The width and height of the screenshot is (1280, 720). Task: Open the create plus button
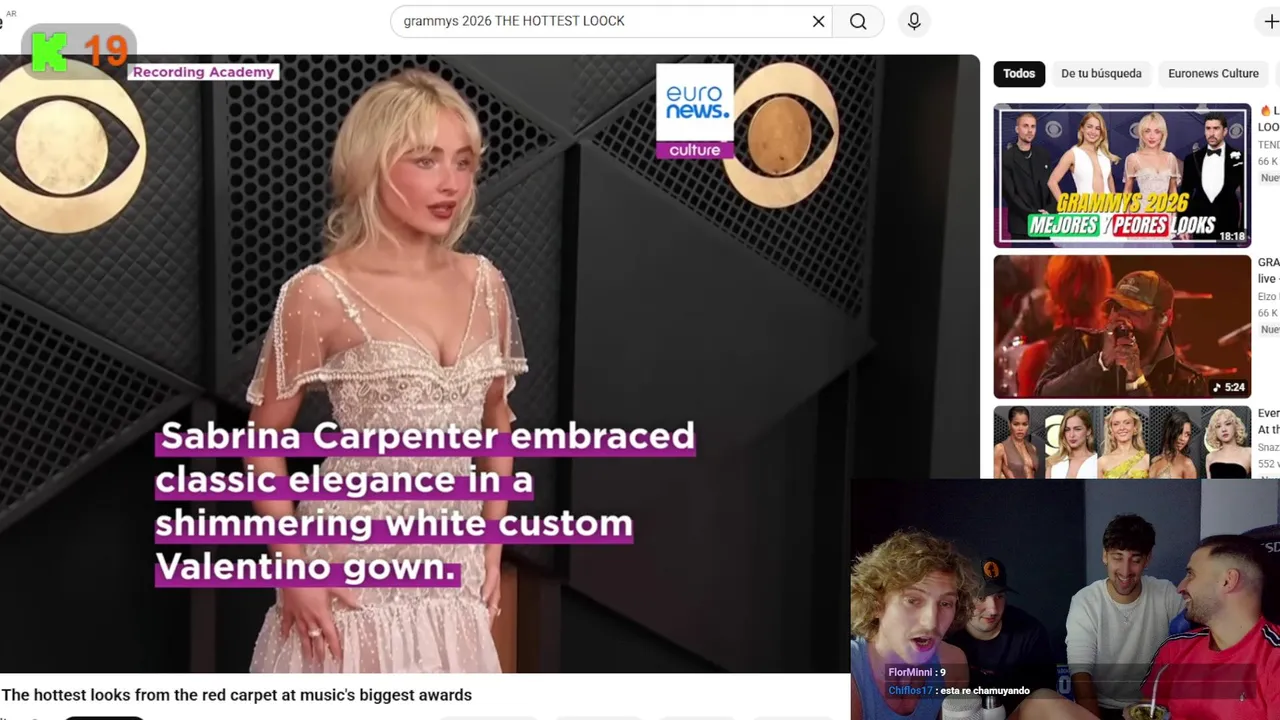coord(1270,21)
